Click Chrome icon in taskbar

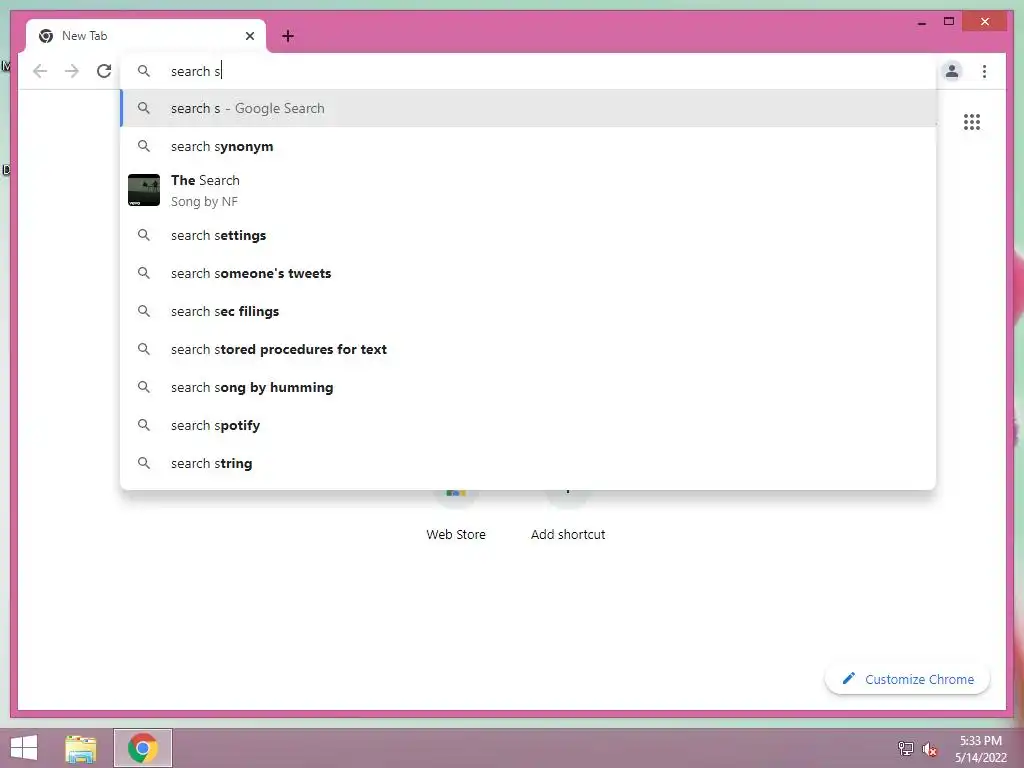[143, 748]
